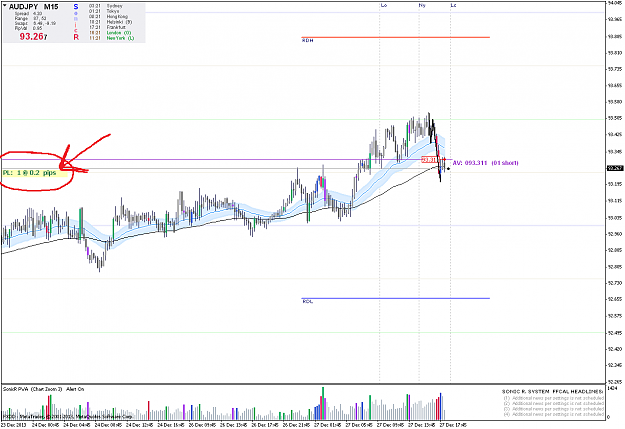Viewport: 625px width, 429px height.
Task: Click the 1424 volume scale value
Action: tap(612, 388)
